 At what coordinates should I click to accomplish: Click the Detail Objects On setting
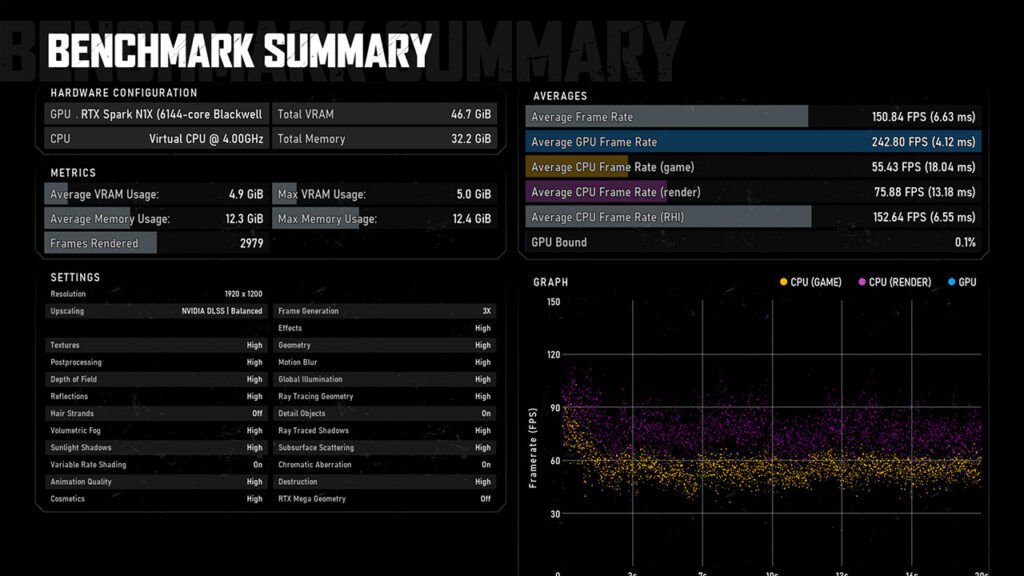coord(385,413)
